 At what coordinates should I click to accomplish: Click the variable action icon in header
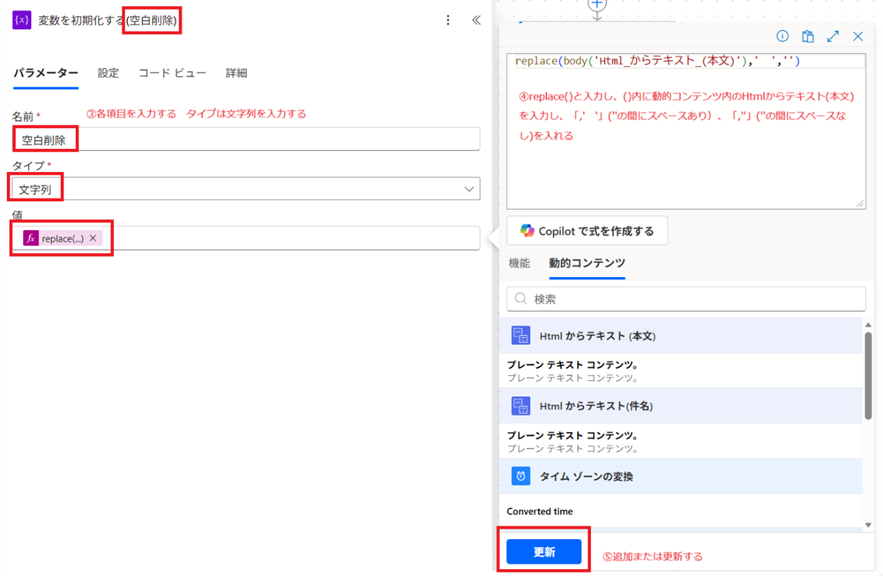[21, 20]
